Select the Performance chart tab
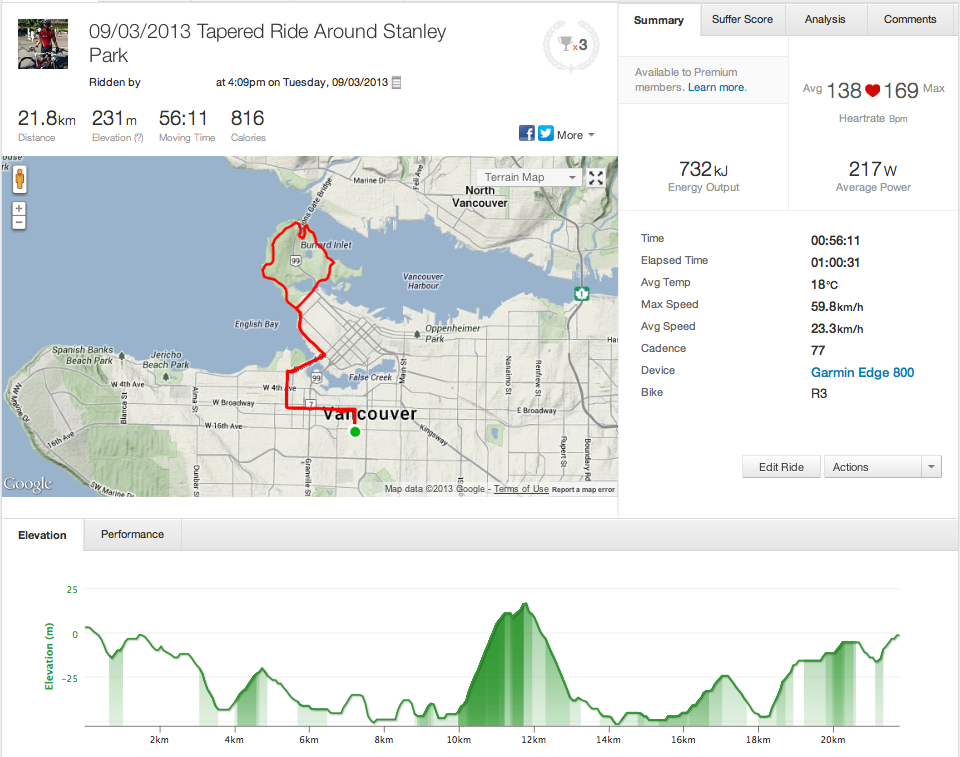The image size is (960, 757). (x=132, y=534)
